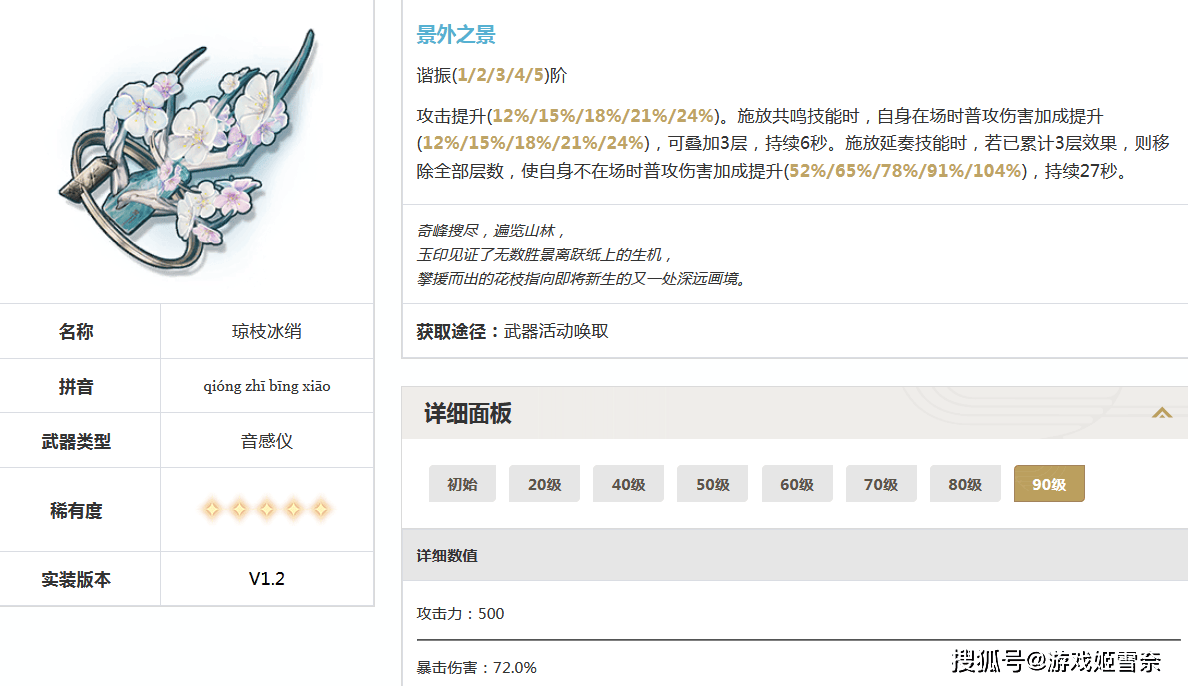The height and width of the screenshot is (686, 1188).
Task: Select the 初始 level tab
Action: [462, 484]
